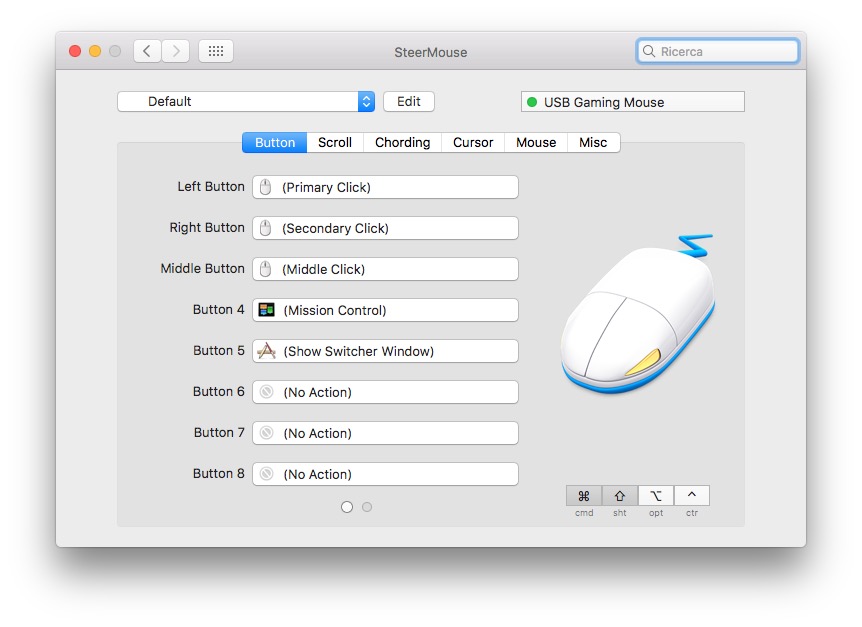Click the forward navigation arrow
The width and height of the screenshot is (862, 627).
coord(176,51)
